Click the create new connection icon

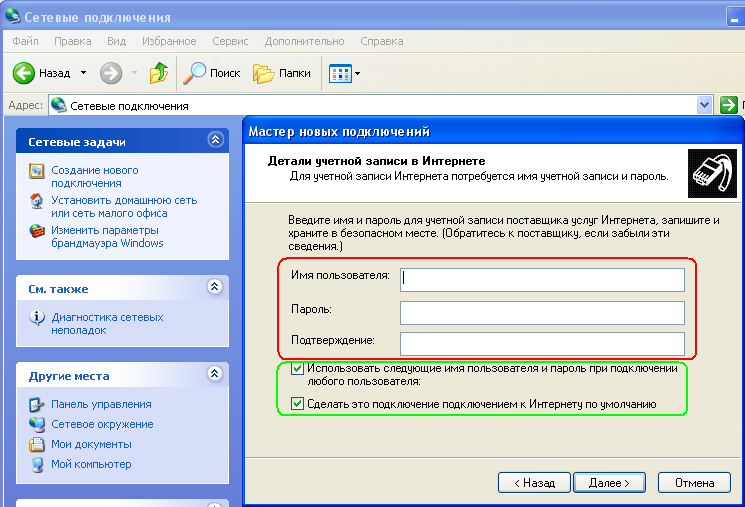(37, 171)
